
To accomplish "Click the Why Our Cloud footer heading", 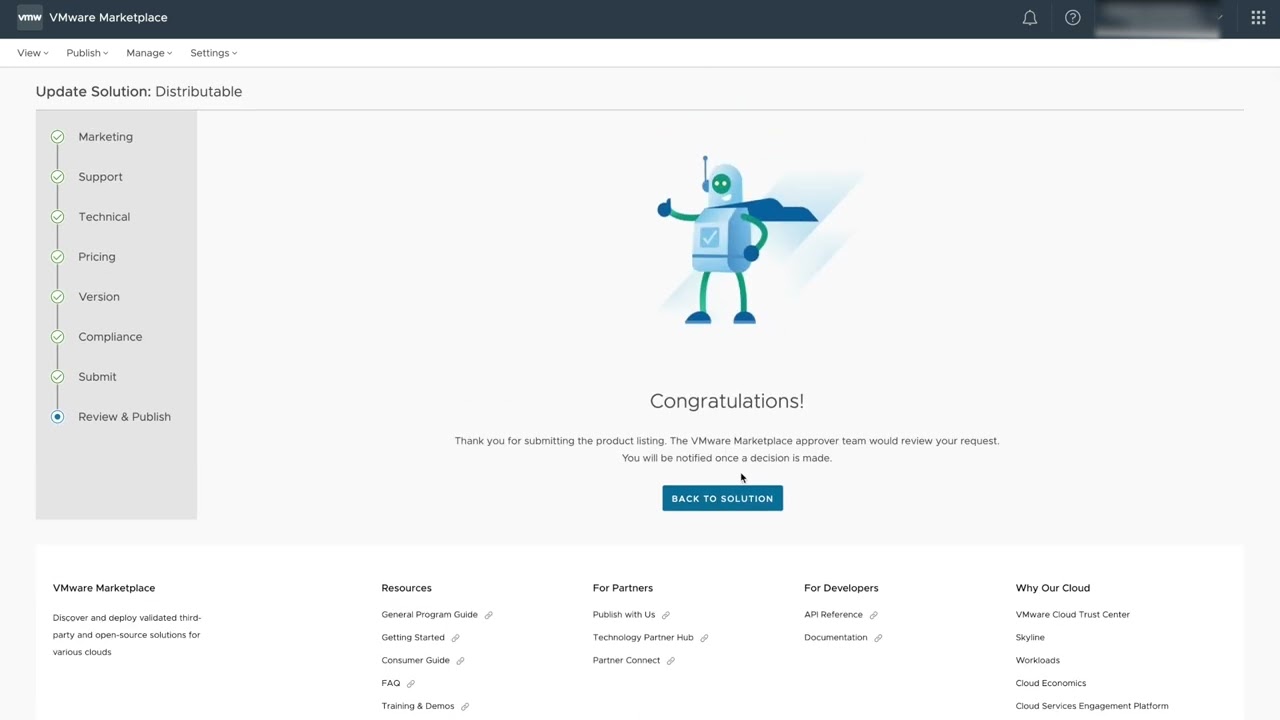I will 1052,588.
